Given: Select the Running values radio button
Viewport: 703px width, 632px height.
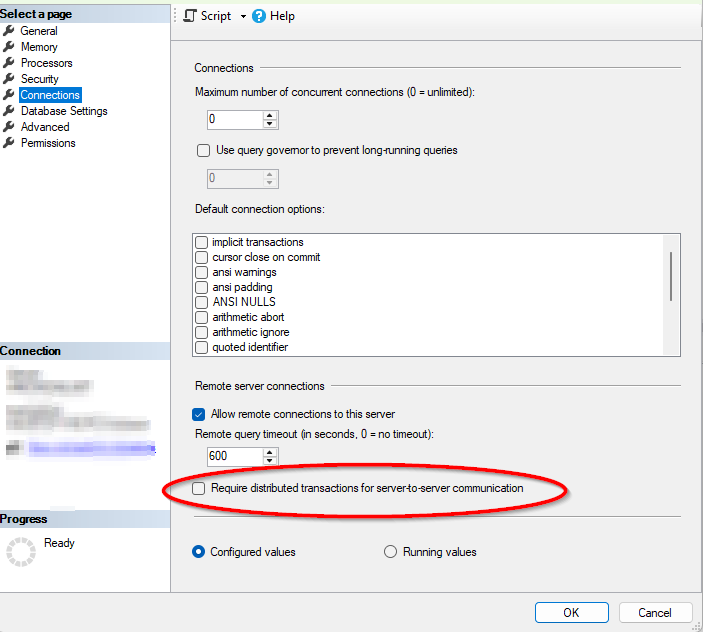Looking at the screenshot, I should click(x=391, y=552).
